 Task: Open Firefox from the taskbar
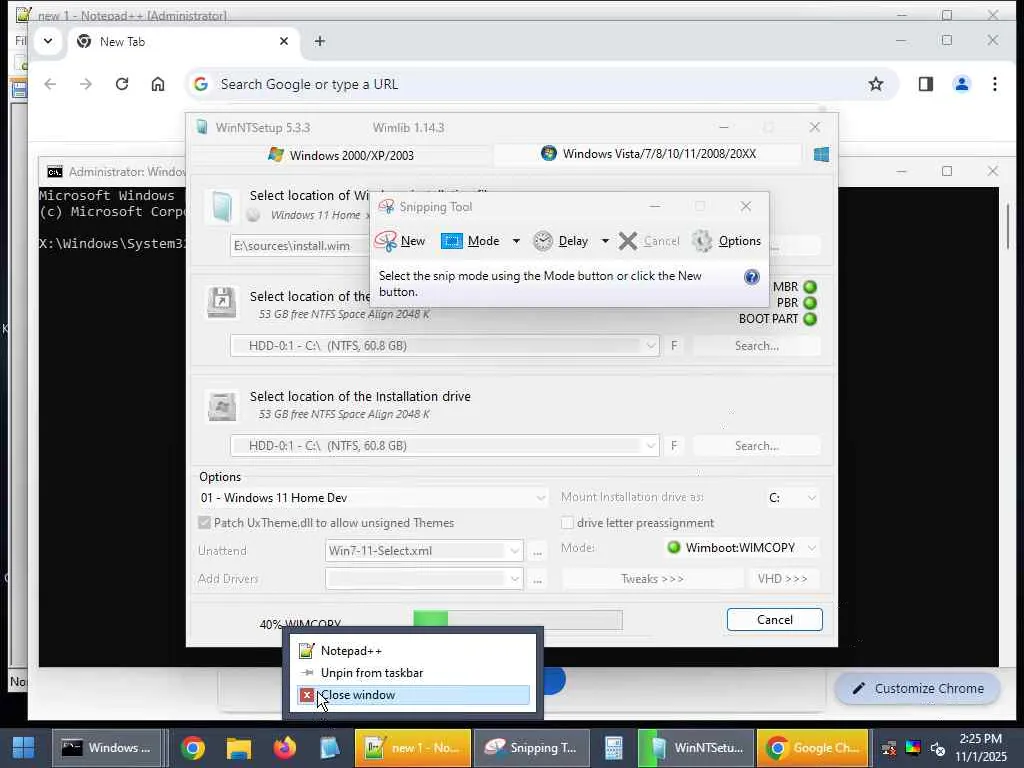pos(284,748)
